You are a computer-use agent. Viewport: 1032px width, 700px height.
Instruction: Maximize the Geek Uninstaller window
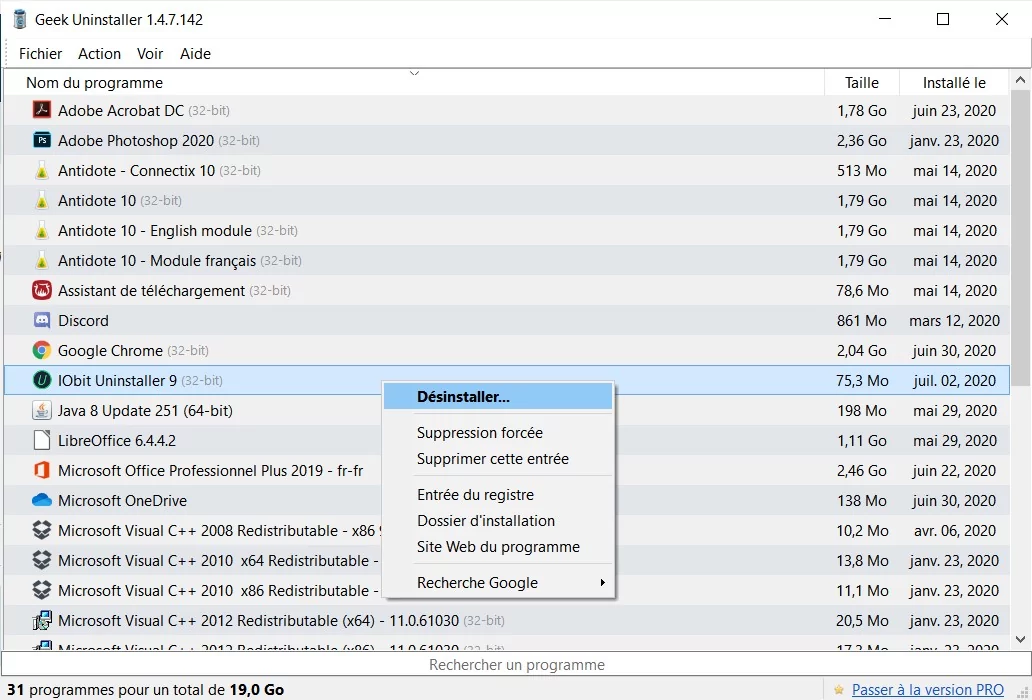(942, 19)
